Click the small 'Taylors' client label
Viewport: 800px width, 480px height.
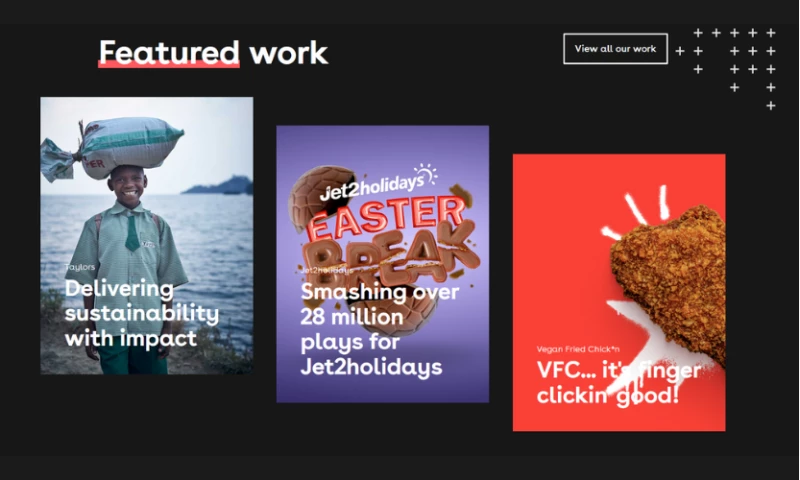click(80, 267)
